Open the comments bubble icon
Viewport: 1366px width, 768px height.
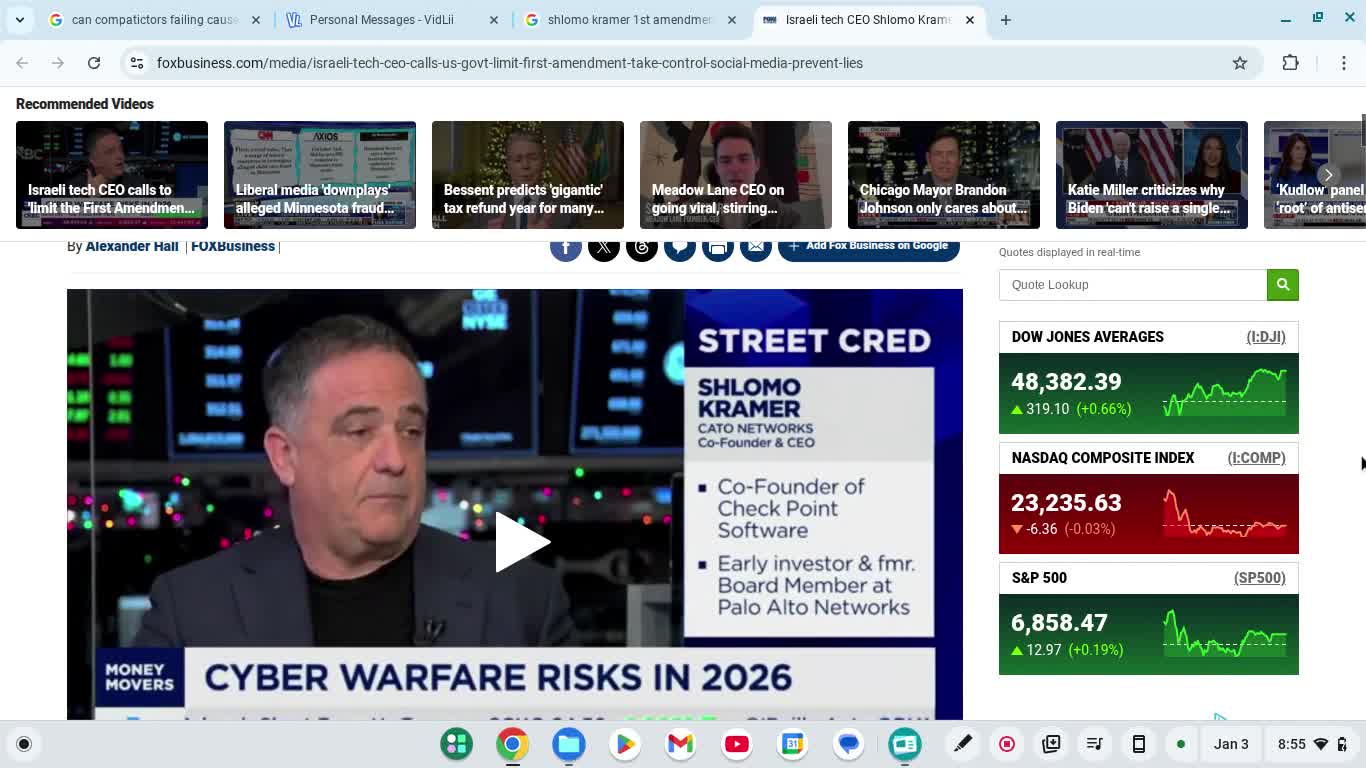coord(679,247)
